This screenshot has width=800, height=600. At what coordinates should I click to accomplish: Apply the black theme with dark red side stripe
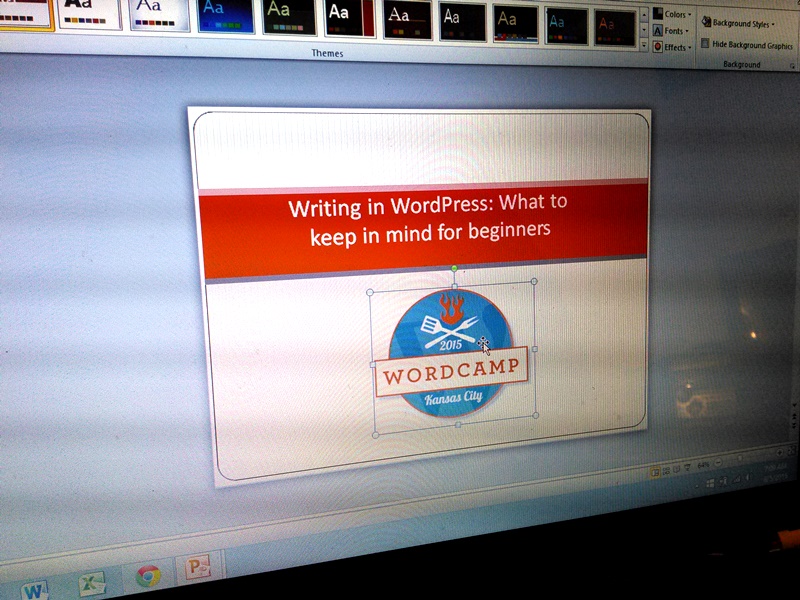pyautogui.click(x=350, y=18)
